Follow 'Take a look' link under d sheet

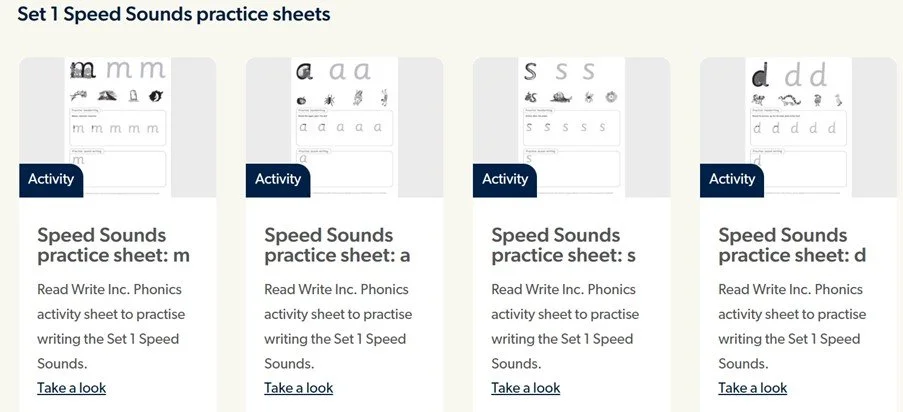tap(752, 388)
